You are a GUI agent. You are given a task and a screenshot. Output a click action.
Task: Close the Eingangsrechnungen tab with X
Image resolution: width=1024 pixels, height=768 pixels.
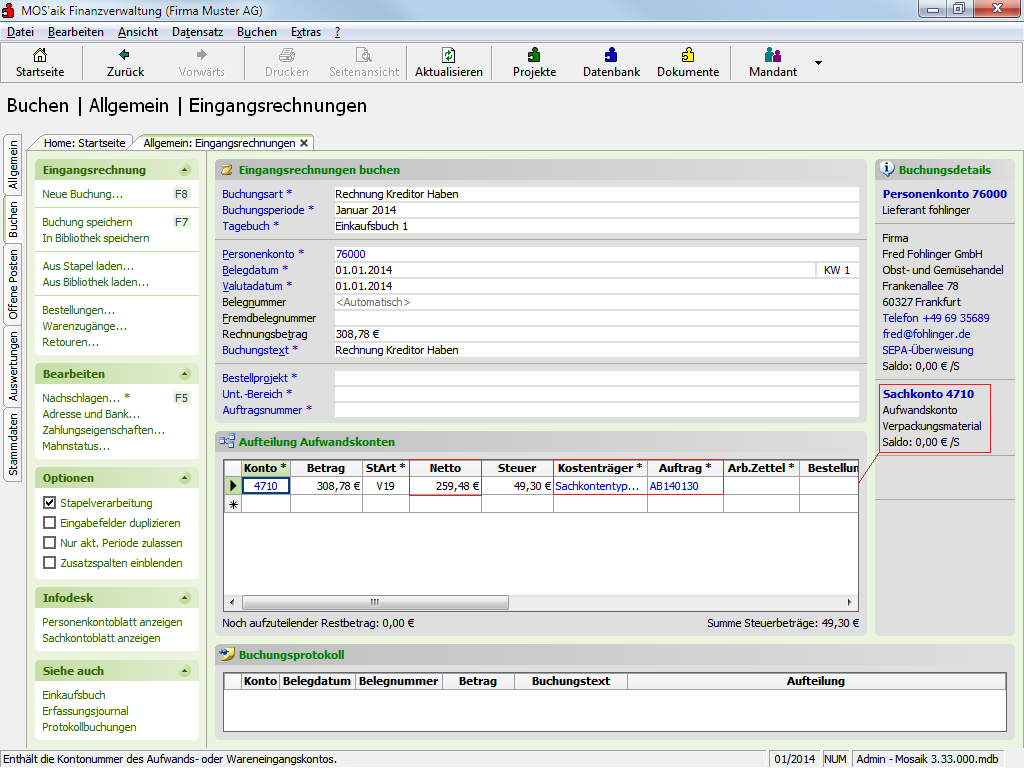(304, 143)
